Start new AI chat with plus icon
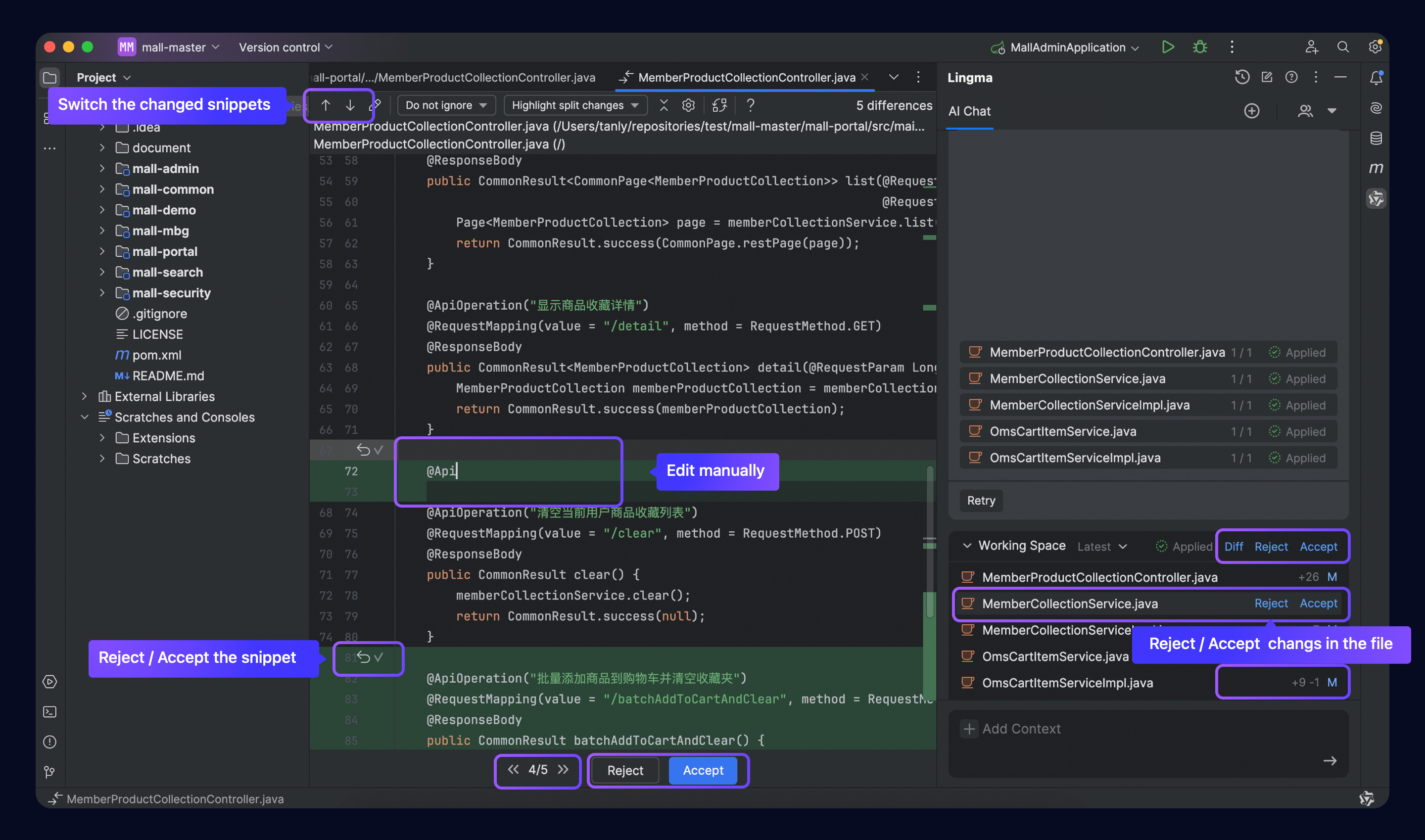 coord(1251,111)
